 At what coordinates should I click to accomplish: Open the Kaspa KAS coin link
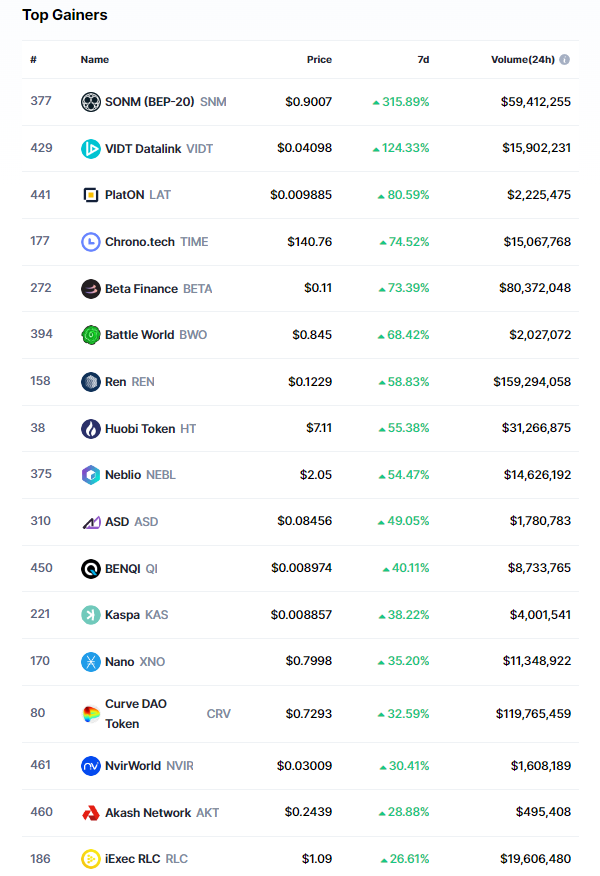(x=136, y=615)
